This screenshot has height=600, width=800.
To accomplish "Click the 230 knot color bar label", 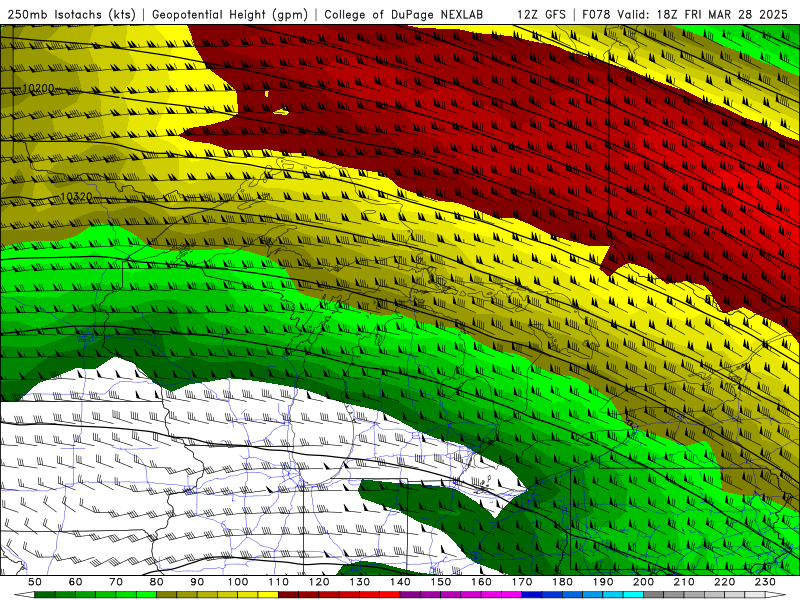I will coord(765,582).
